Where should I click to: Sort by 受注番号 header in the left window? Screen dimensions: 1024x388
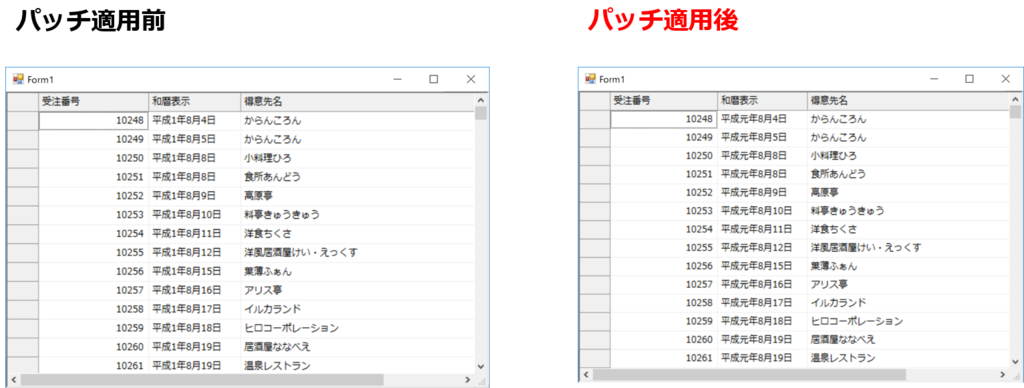93,102
